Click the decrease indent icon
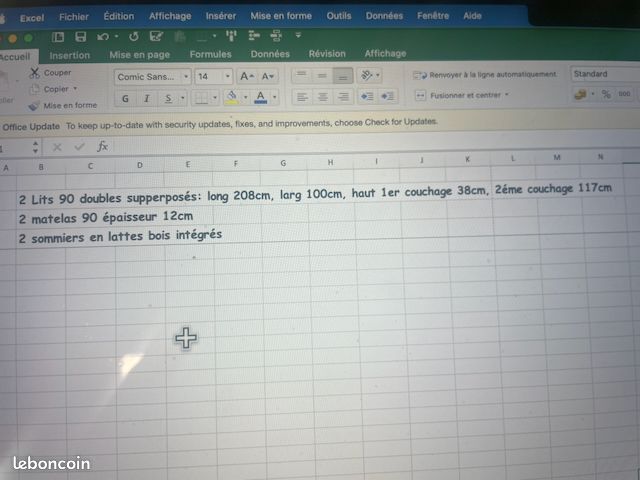The image size is (640, 480). 367,96
